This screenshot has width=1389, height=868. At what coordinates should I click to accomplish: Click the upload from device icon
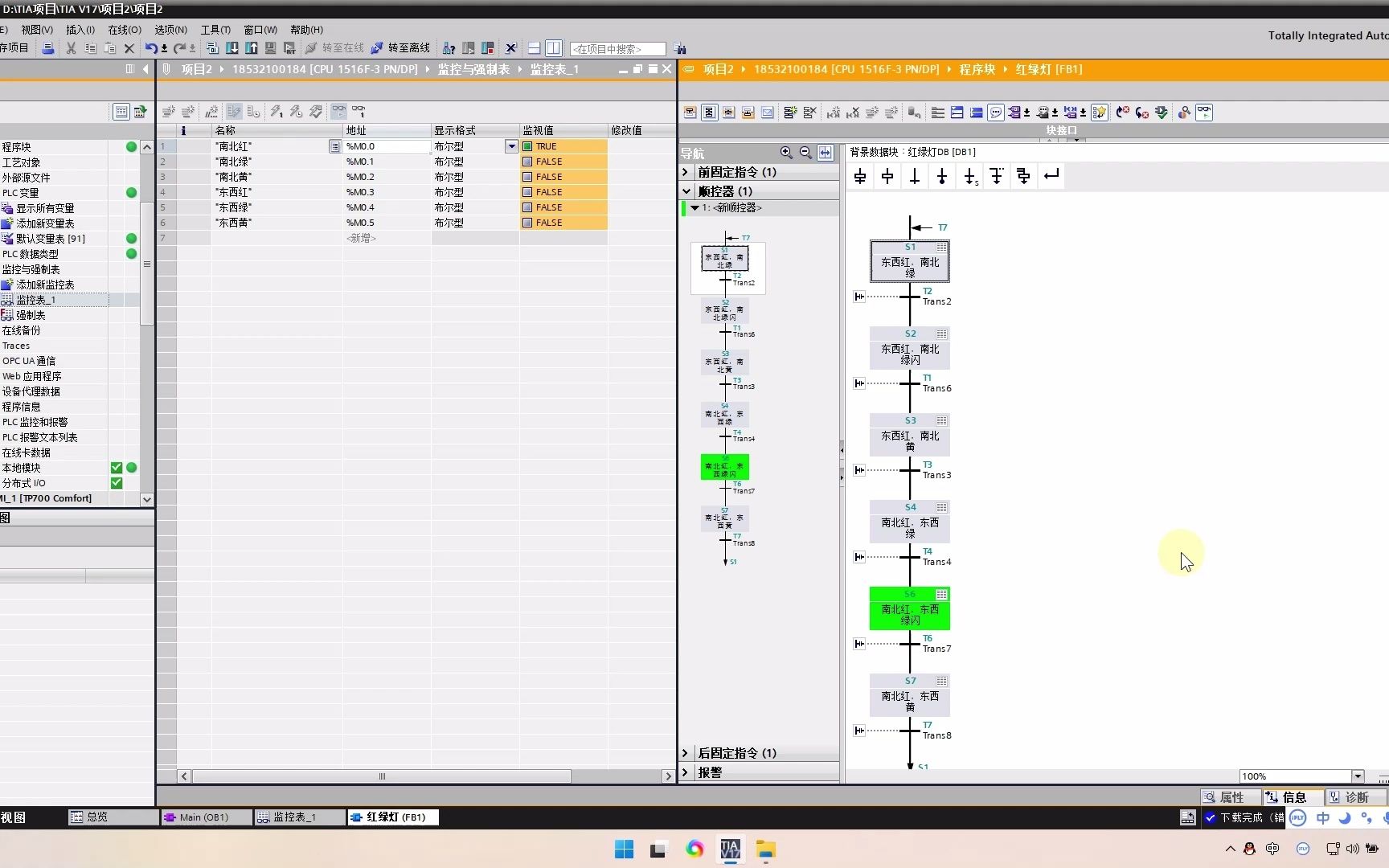tap(252, 48)
